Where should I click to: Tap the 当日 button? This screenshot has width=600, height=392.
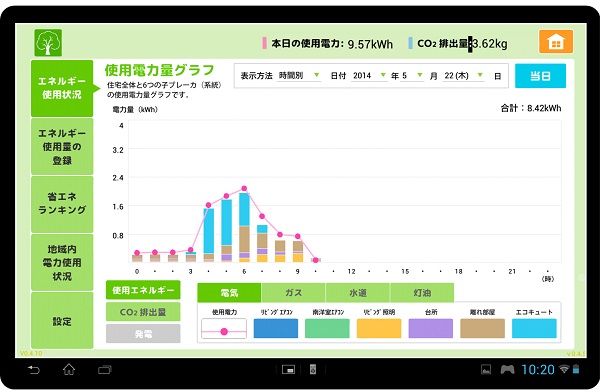(540, 76)
